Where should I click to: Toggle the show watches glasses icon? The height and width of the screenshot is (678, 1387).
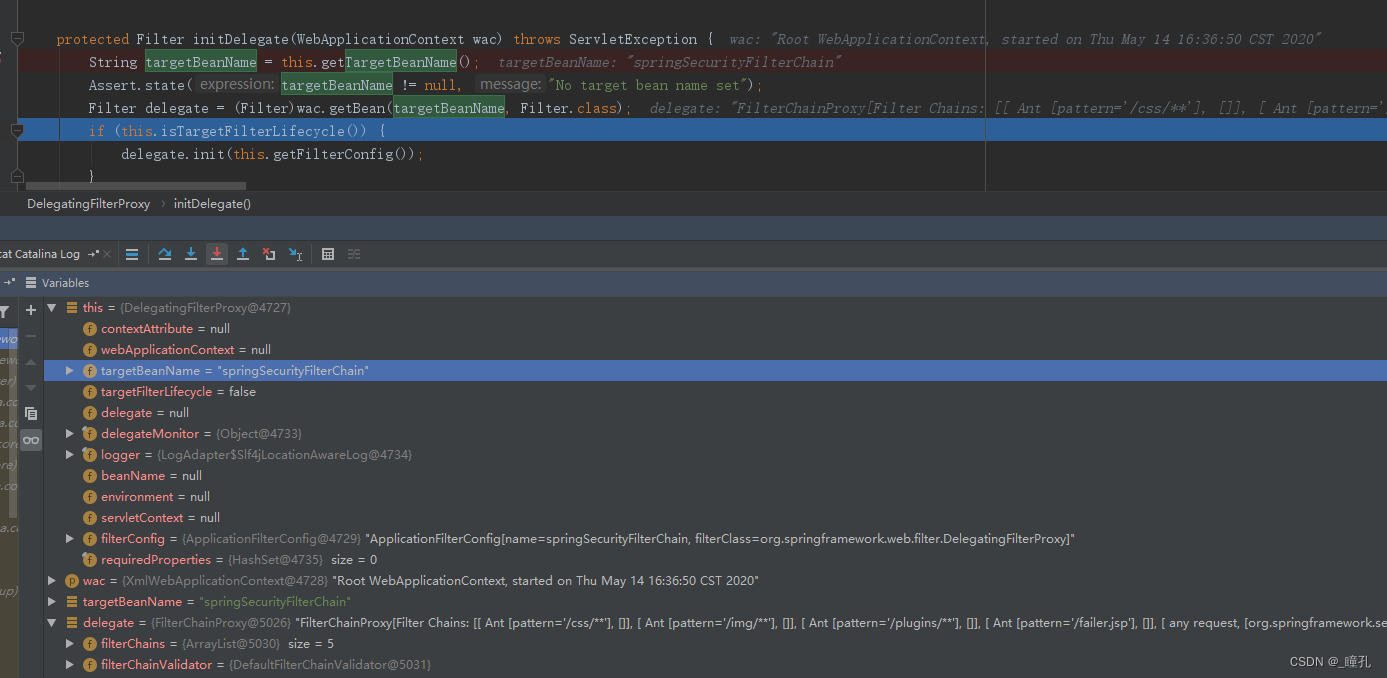31,440
